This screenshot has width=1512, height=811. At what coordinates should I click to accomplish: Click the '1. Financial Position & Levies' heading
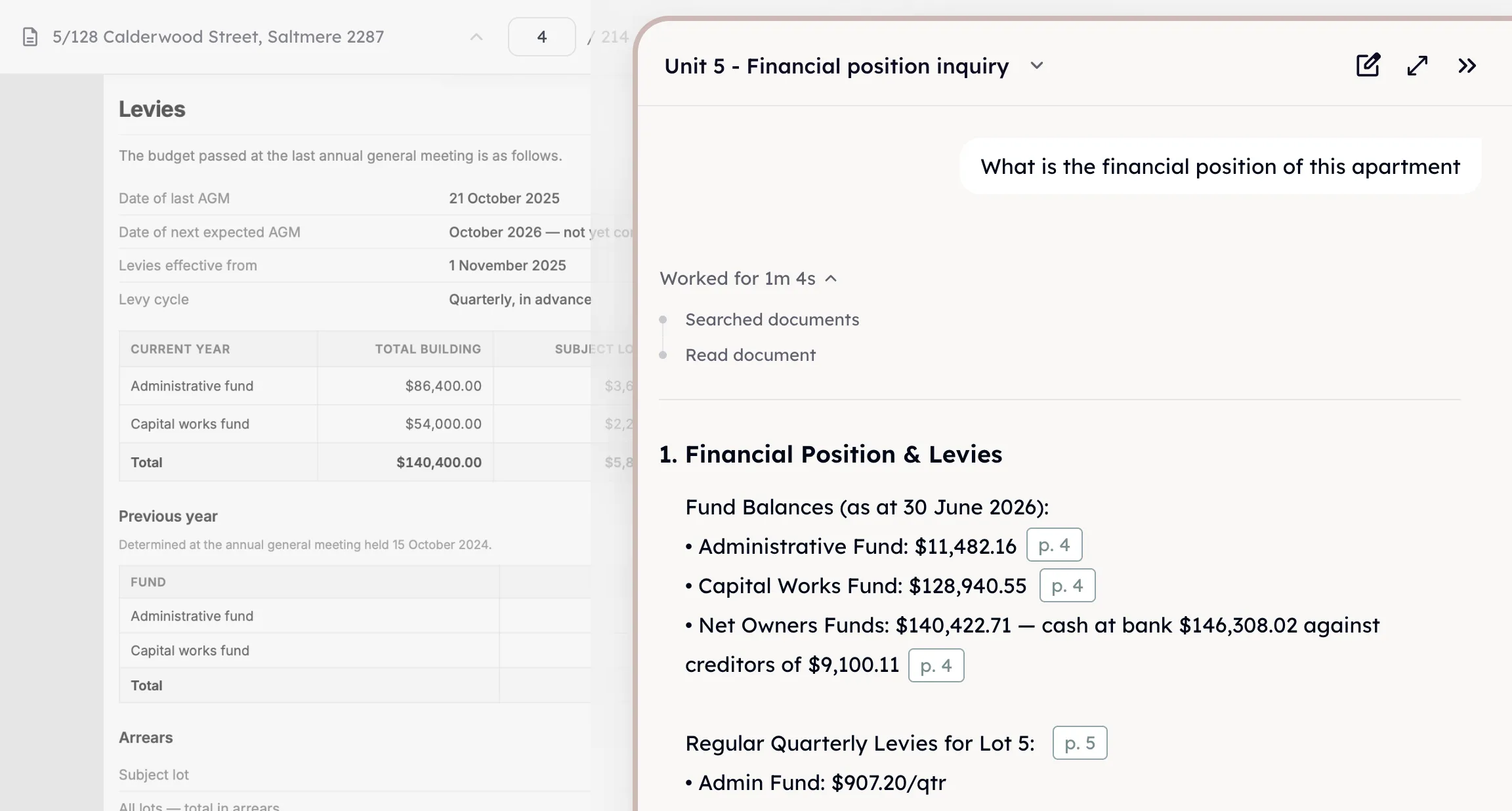[x=831, y=454]
